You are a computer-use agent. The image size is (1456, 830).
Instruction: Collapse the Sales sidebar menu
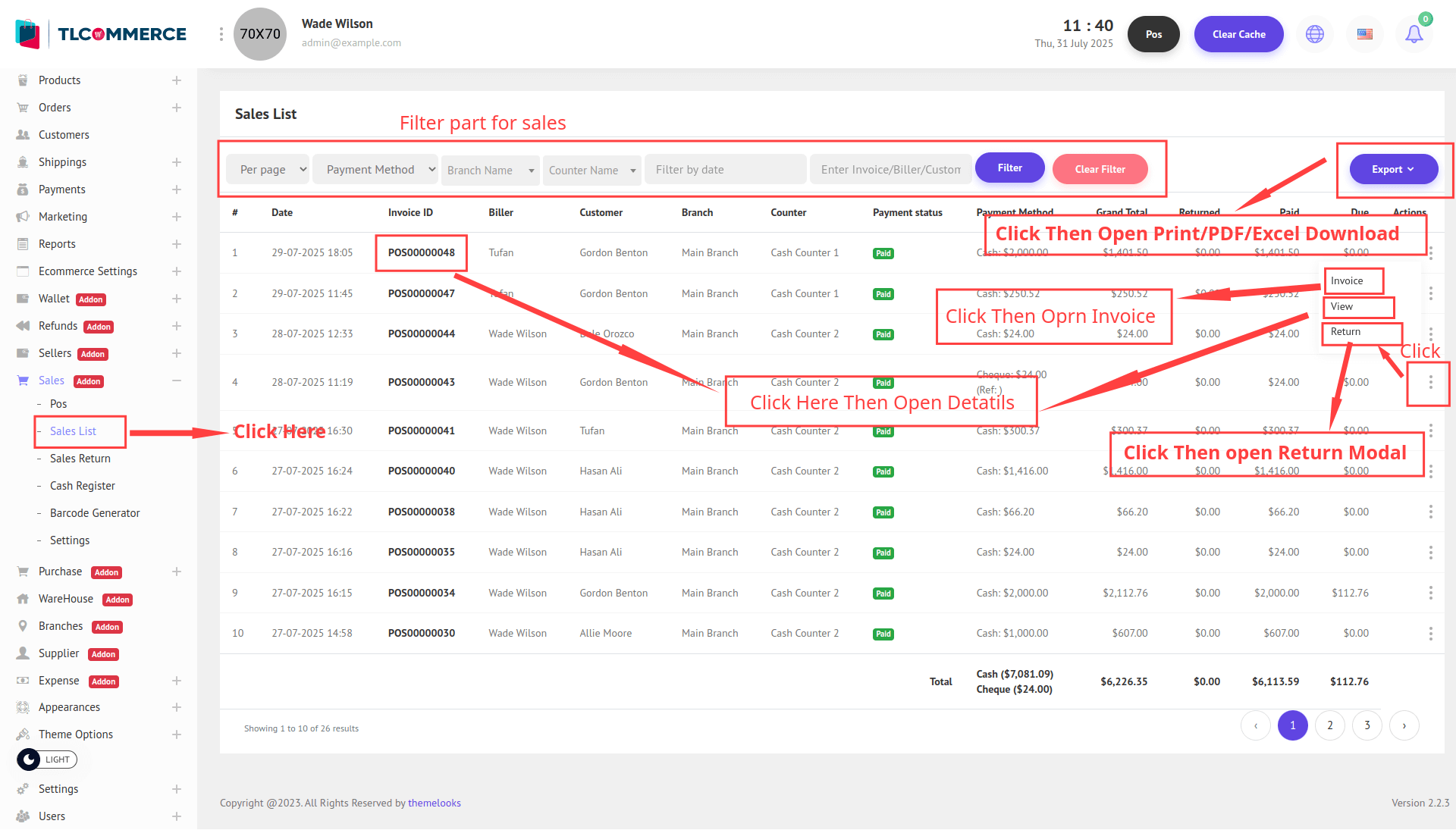tap(176, 381)
